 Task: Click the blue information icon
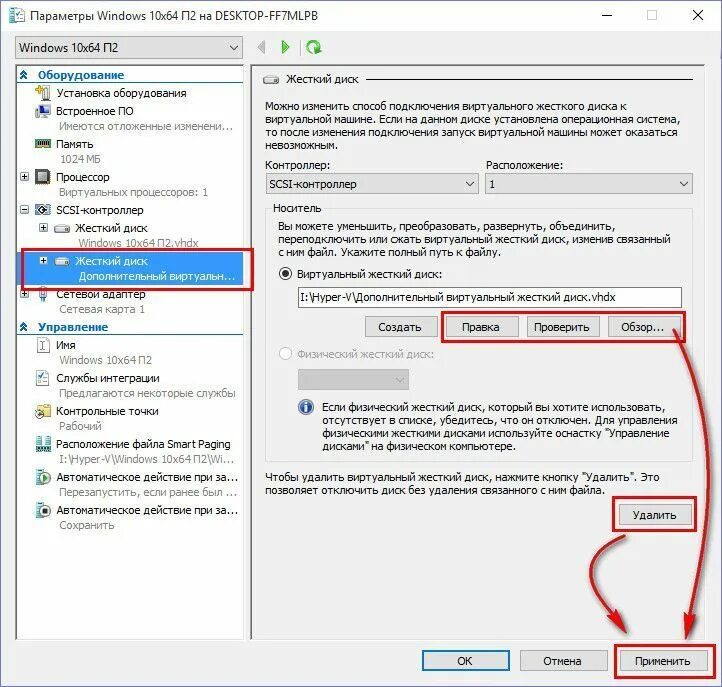306,407
